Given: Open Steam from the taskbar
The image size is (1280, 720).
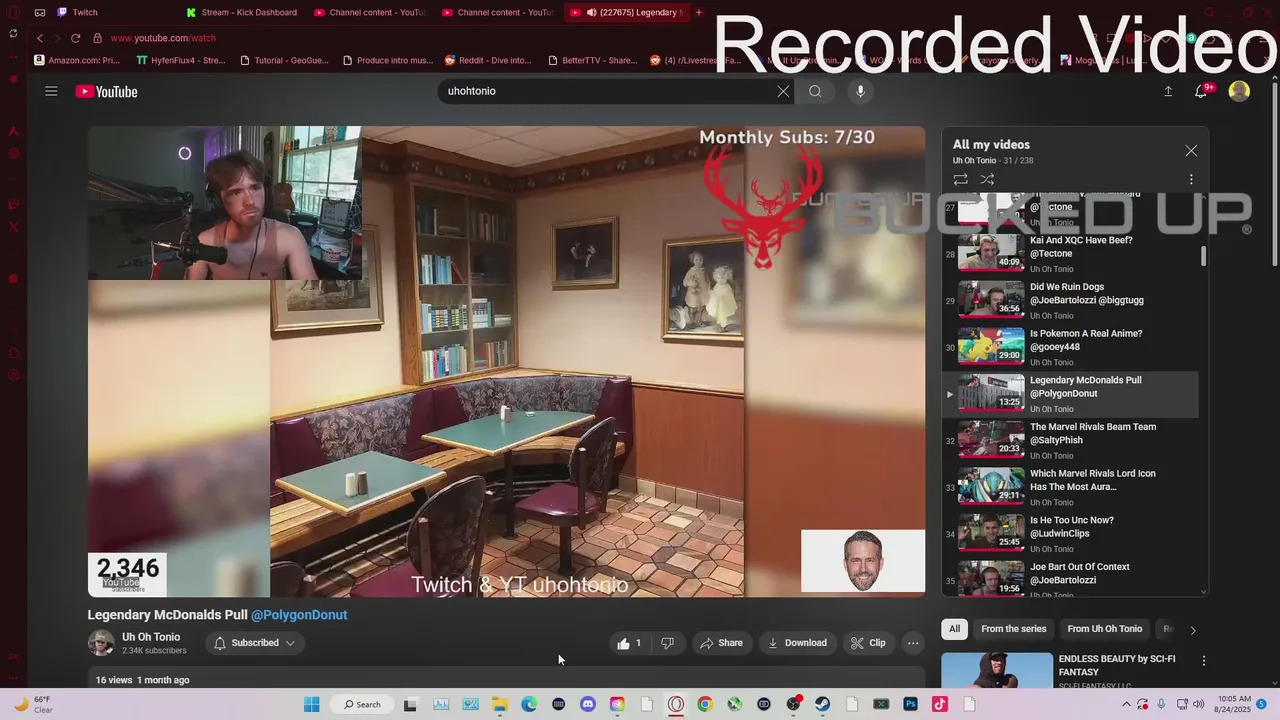Looking at the screenshot, I should (x=823, y=704).
